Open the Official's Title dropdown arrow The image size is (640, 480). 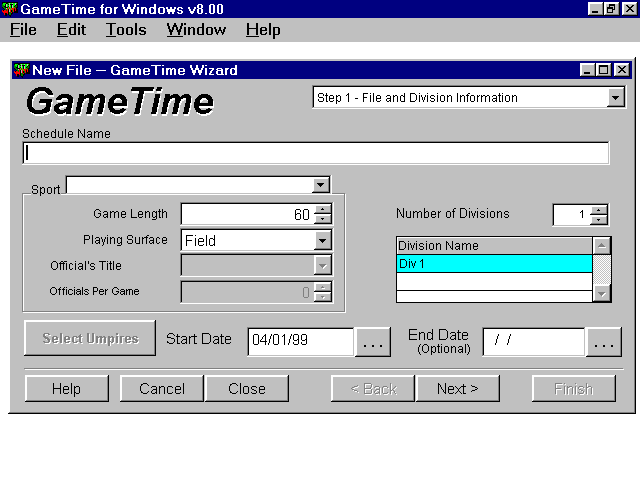322,266
